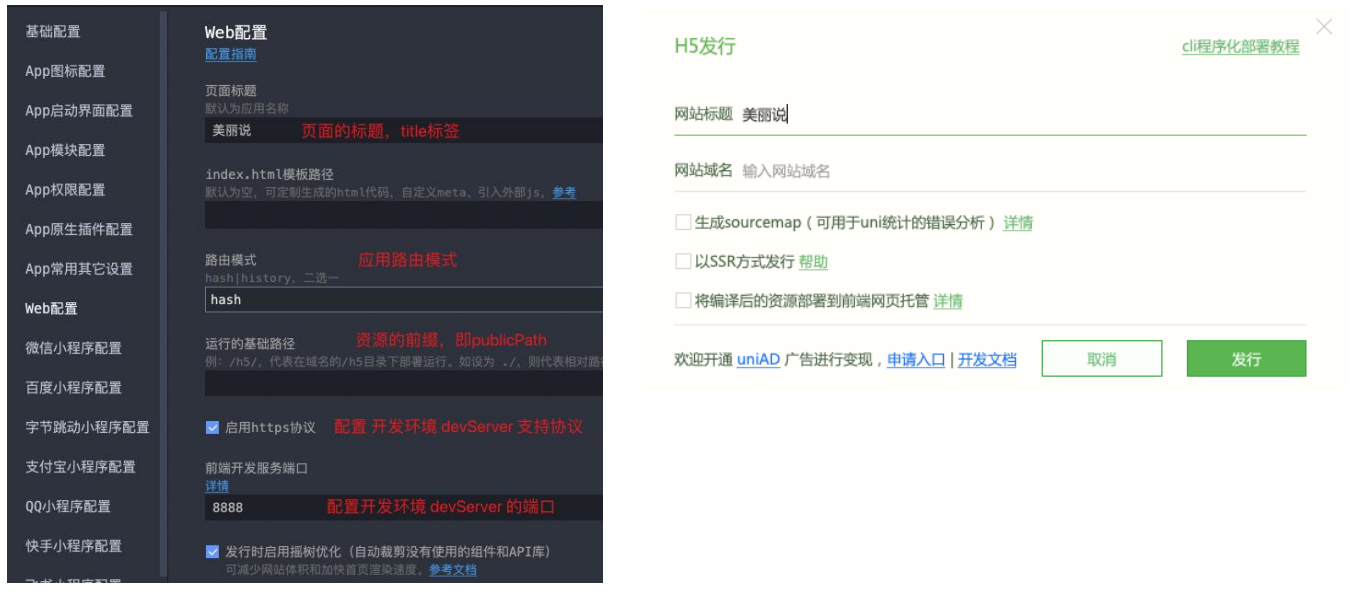Check the 以SSR方式发行 option
The height and width of the screenshot is (593, 1357).
point(683,261)
